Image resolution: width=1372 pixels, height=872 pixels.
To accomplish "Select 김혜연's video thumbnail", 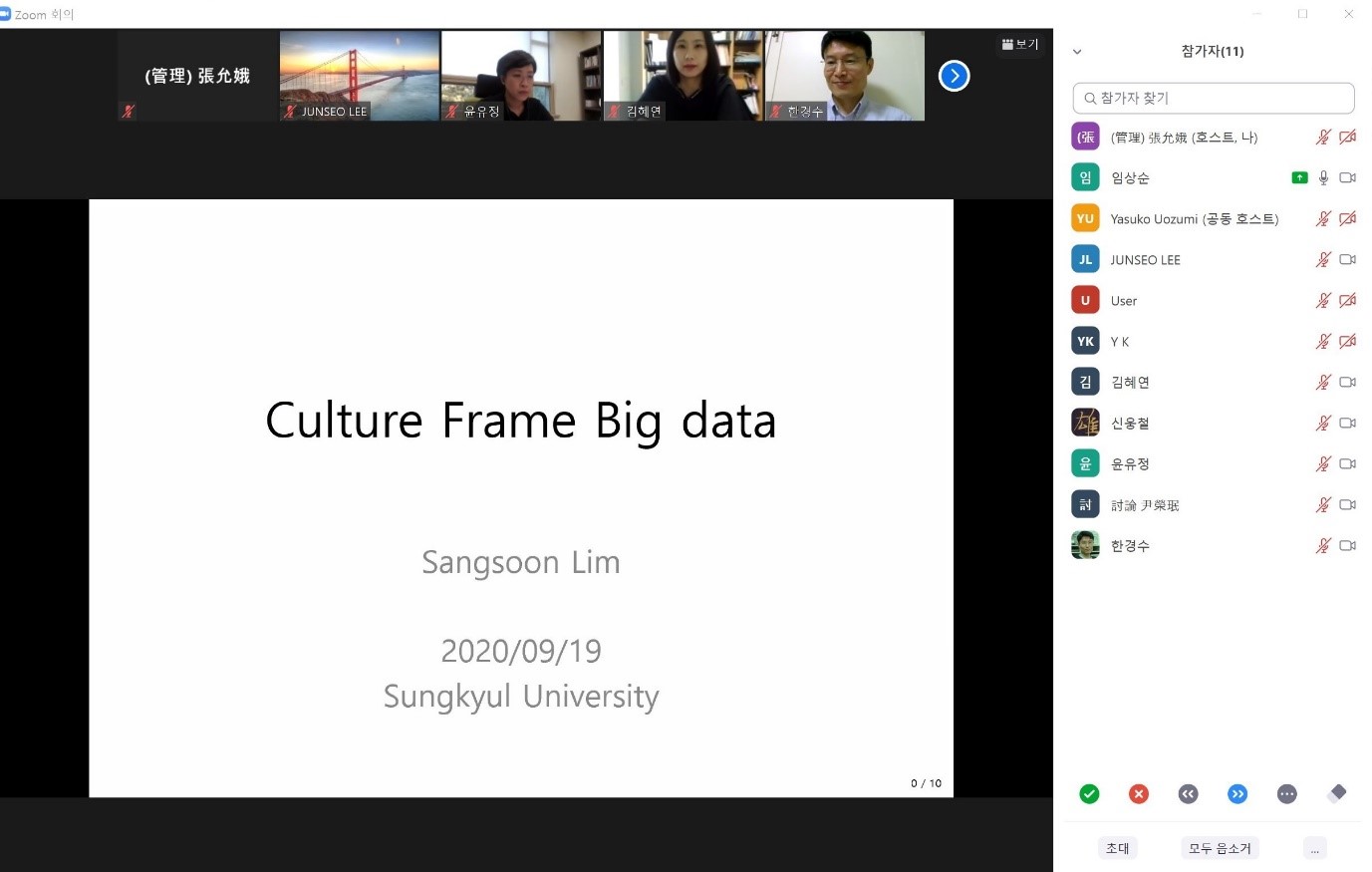I will (x=683, y=76).
